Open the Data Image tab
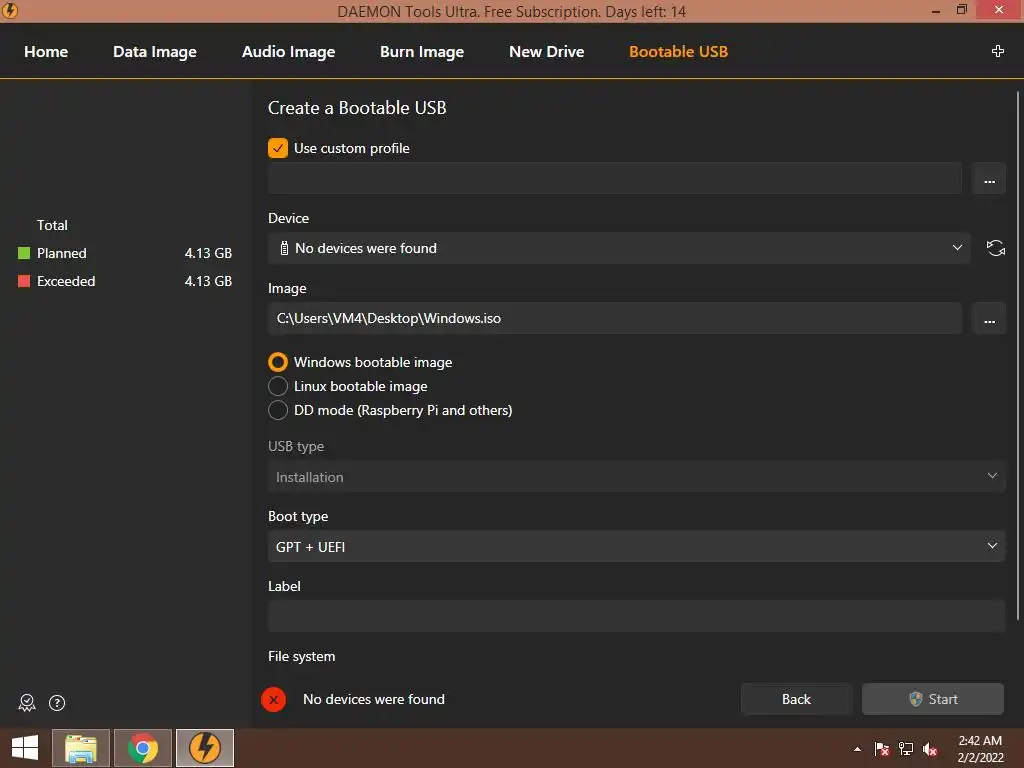1024x768 pixels. tap(155, 52)
